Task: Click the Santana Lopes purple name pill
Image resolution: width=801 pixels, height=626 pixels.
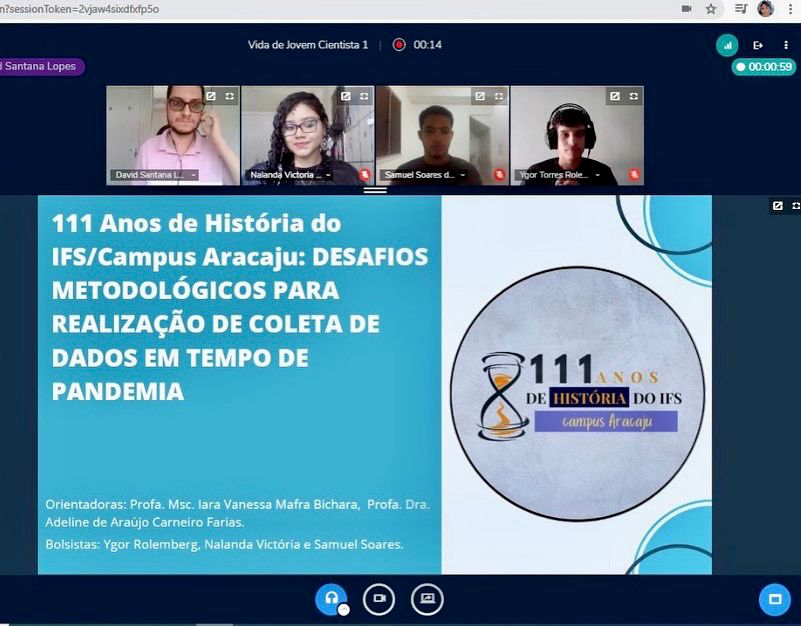Action: coord(40,66)
